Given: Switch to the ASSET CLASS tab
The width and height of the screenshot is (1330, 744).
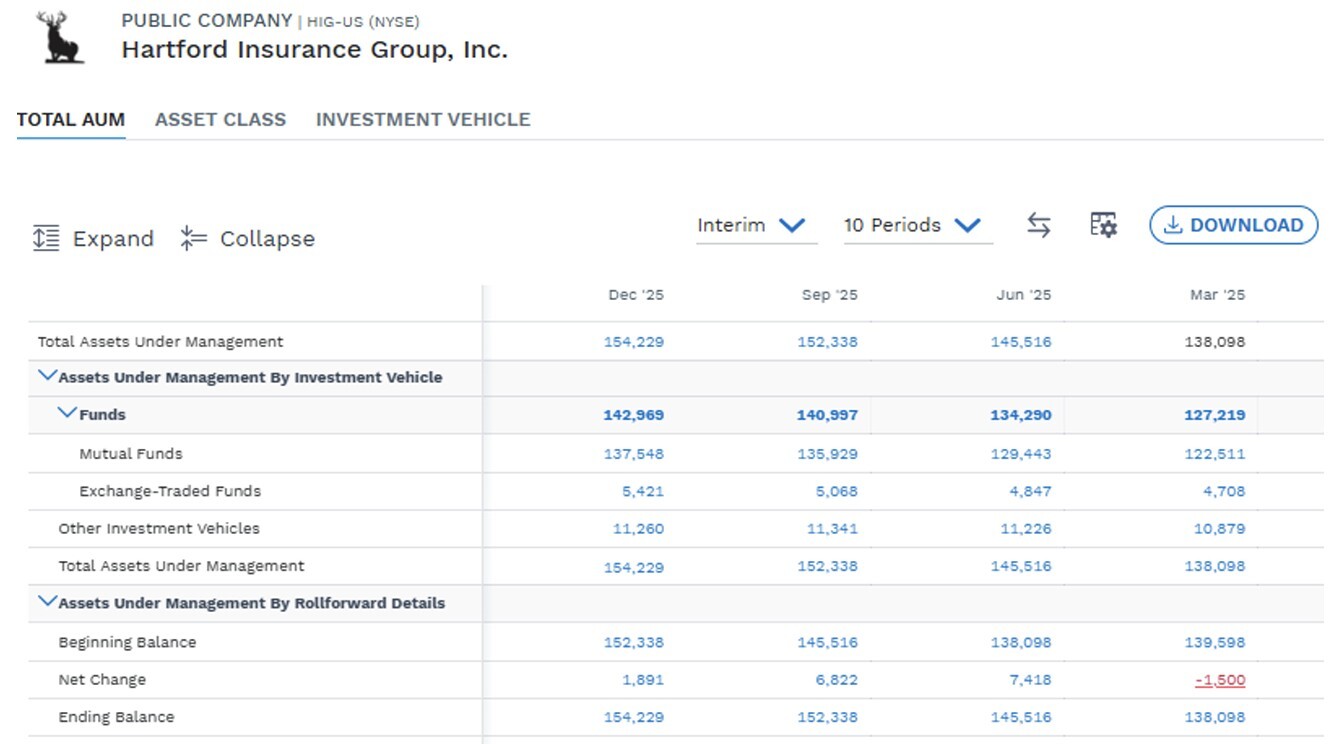Looking at the screenshot, I should (220, 120).
